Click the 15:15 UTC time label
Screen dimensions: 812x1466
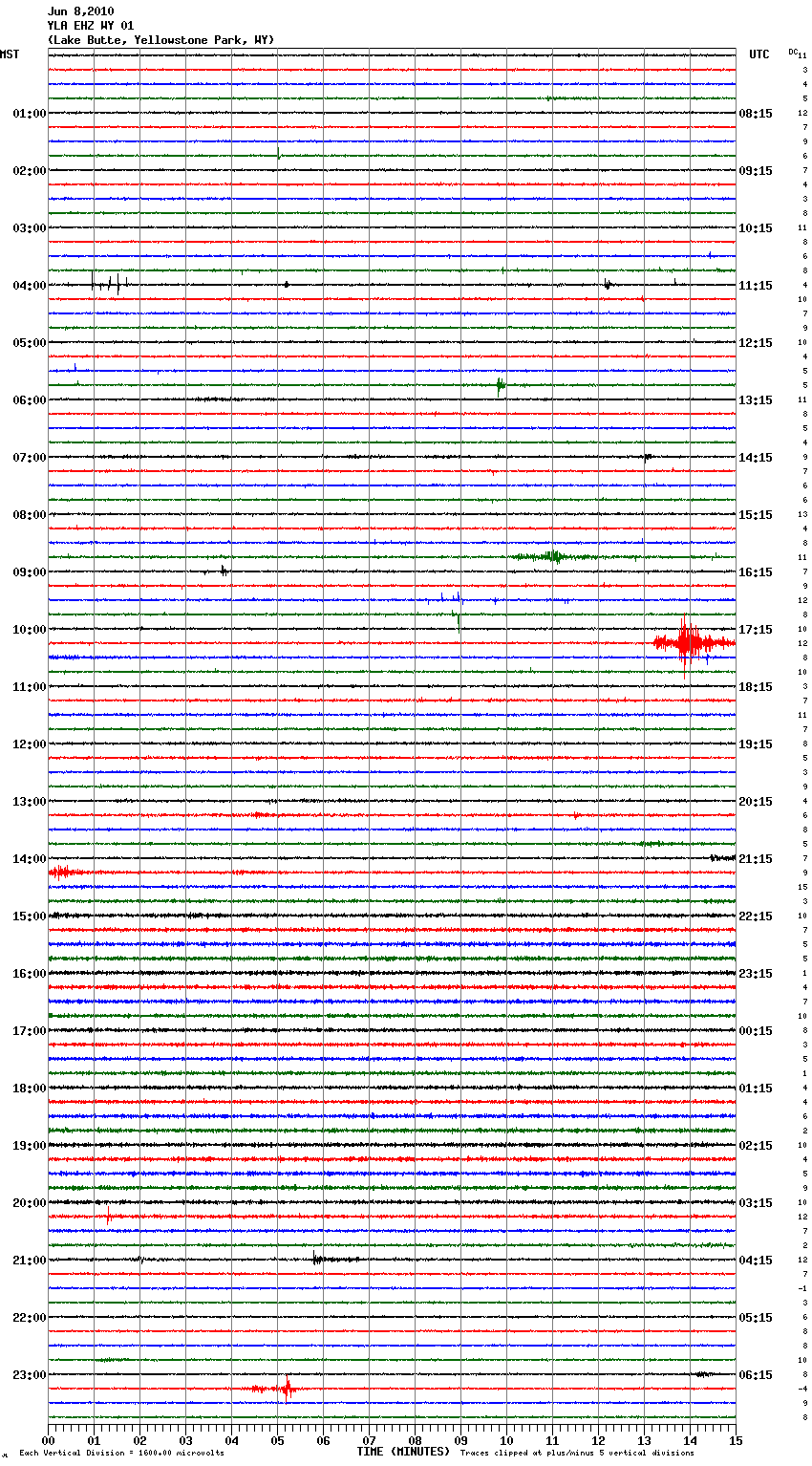click(756, 515)
